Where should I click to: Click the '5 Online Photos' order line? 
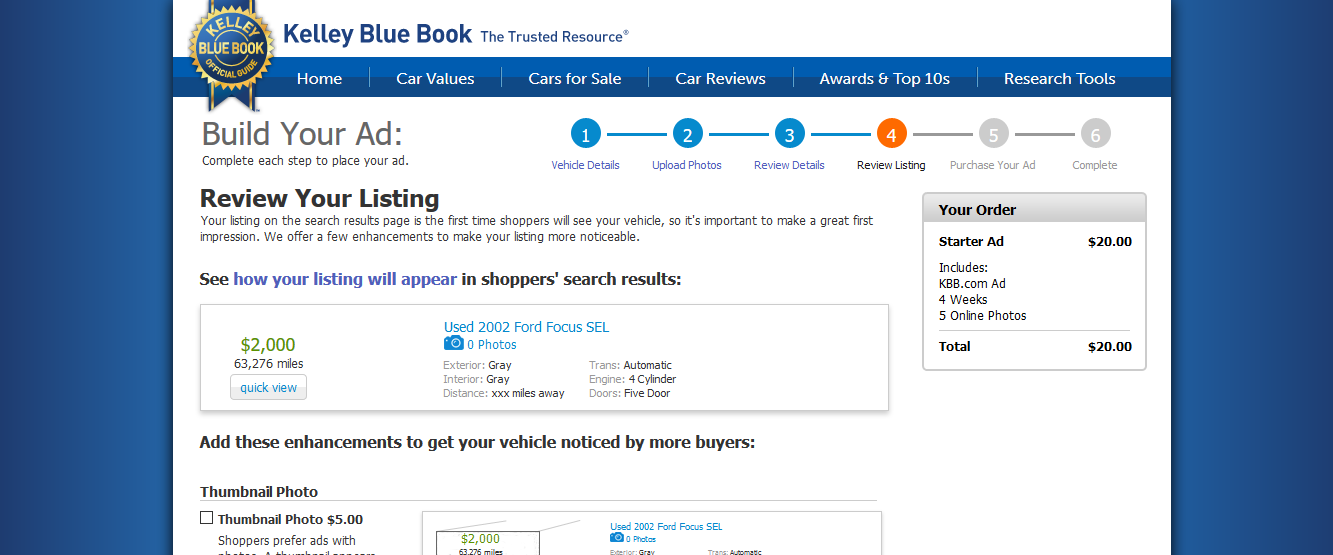[983, 315]
